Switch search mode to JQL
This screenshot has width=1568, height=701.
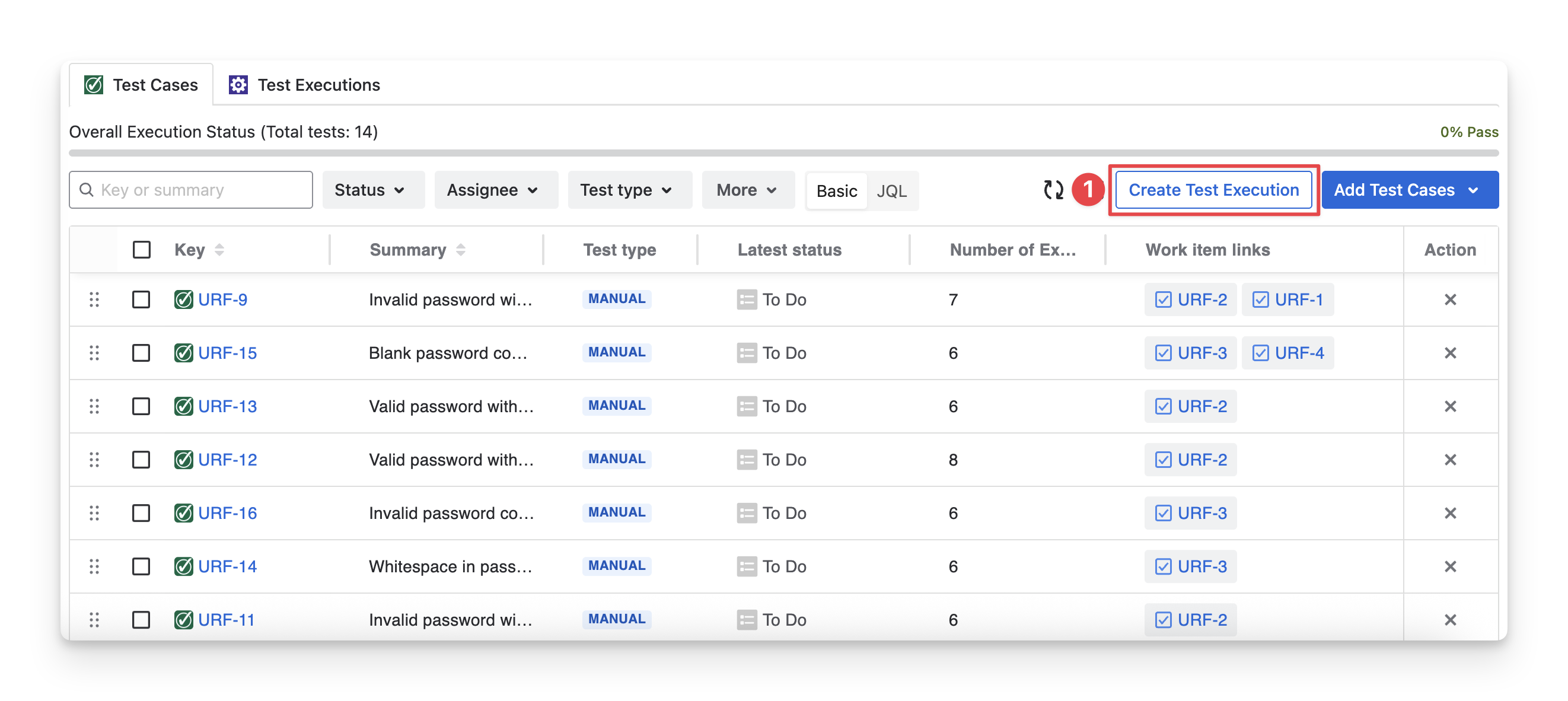coord(891,191)
